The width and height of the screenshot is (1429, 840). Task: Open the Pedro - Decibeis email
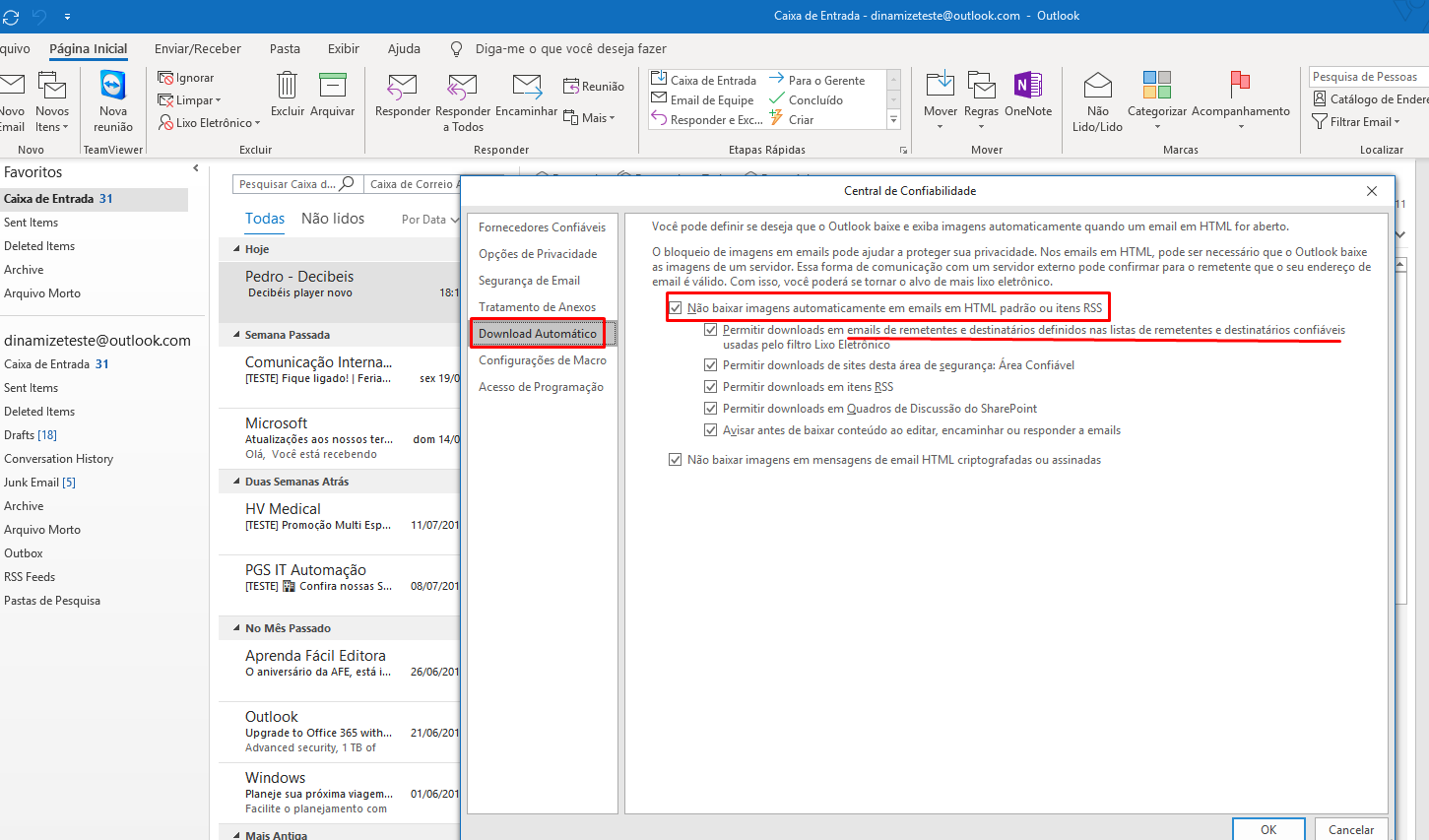pos(339,291)
